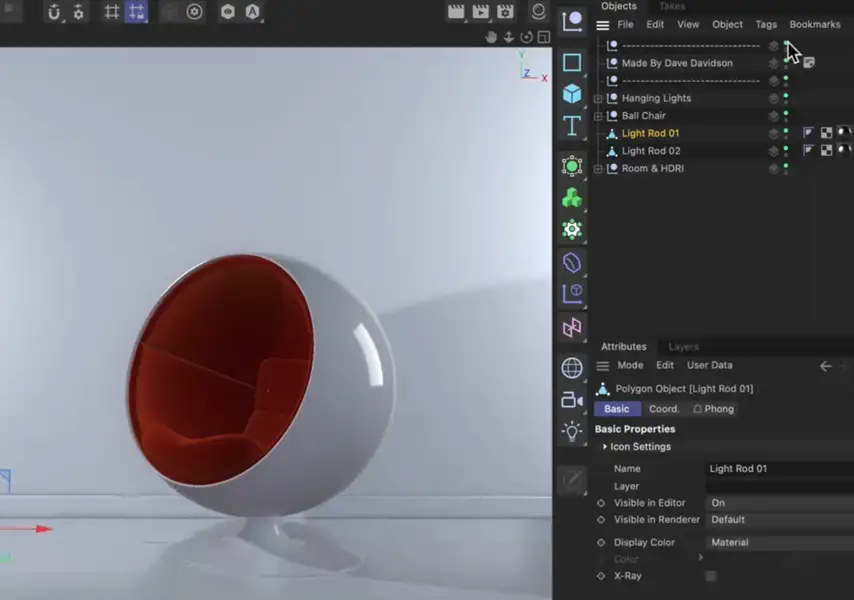Switch to the Phong tab in Attributes

[718, 408]
